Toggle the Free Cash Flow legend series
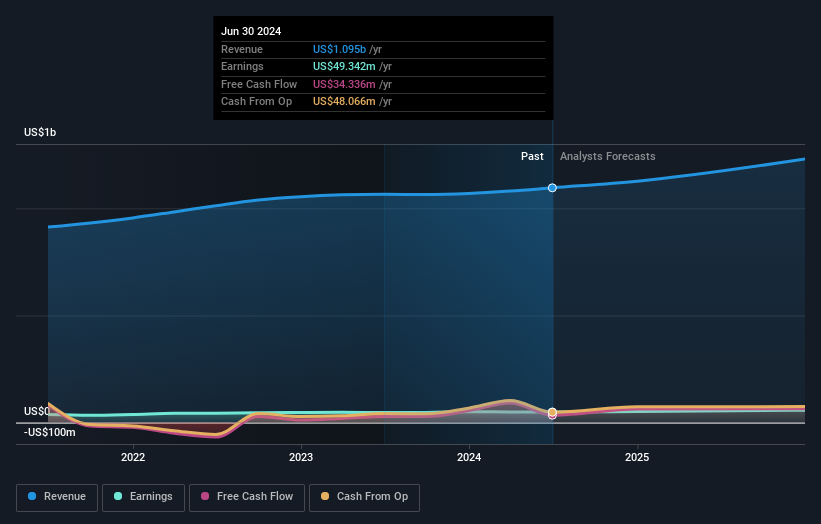 tap(247, 497)
